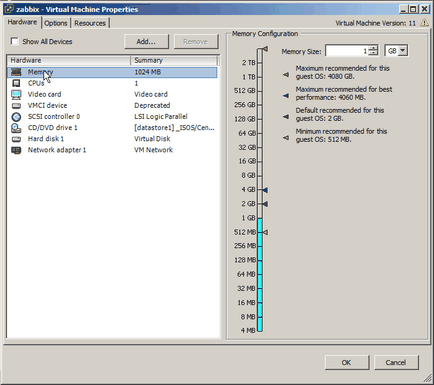The image size is (434, 385).
Task: Select the CPUs row
Action: coord(112,83)
